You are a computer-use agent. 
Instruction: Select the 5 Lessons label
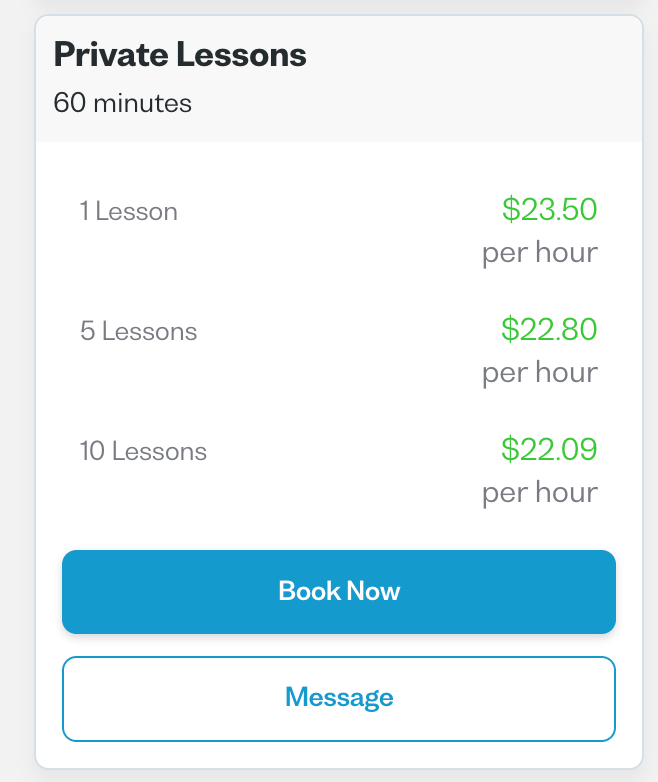[139, 331]
